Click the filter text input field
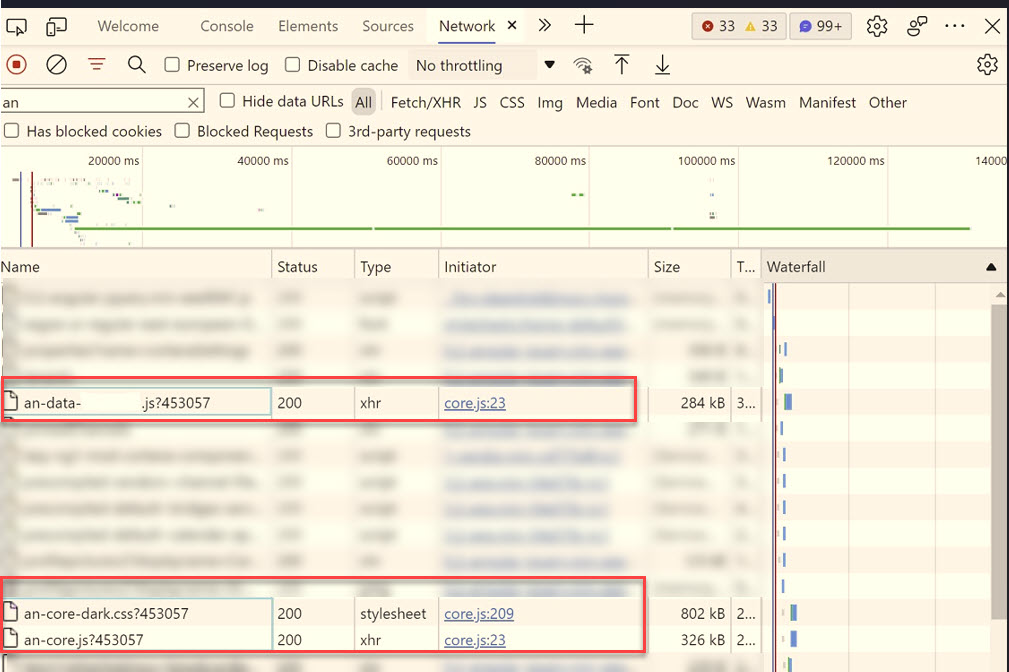Image resolution: width=1009 pixels, height=672 pixels. point(93,102)
